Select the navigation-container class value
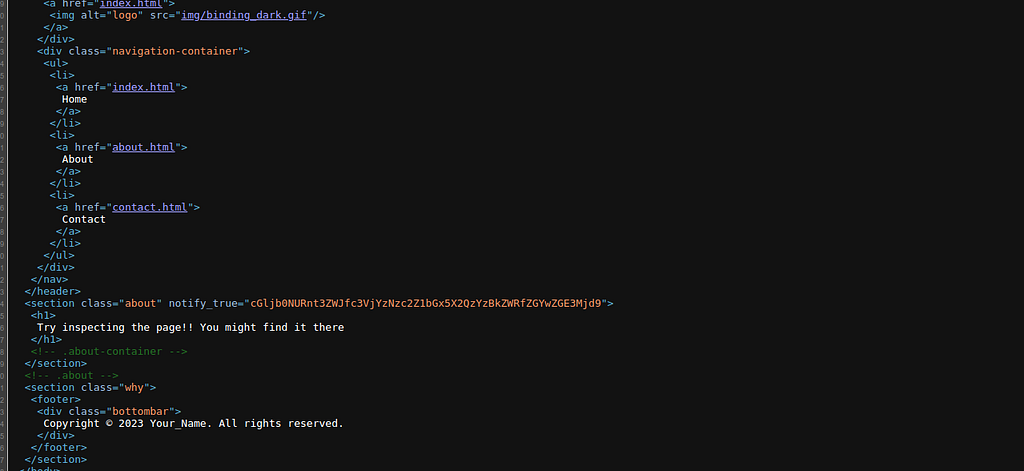Screen dimensions: 1024x471 pyautogui.click(x=175, y=51)
